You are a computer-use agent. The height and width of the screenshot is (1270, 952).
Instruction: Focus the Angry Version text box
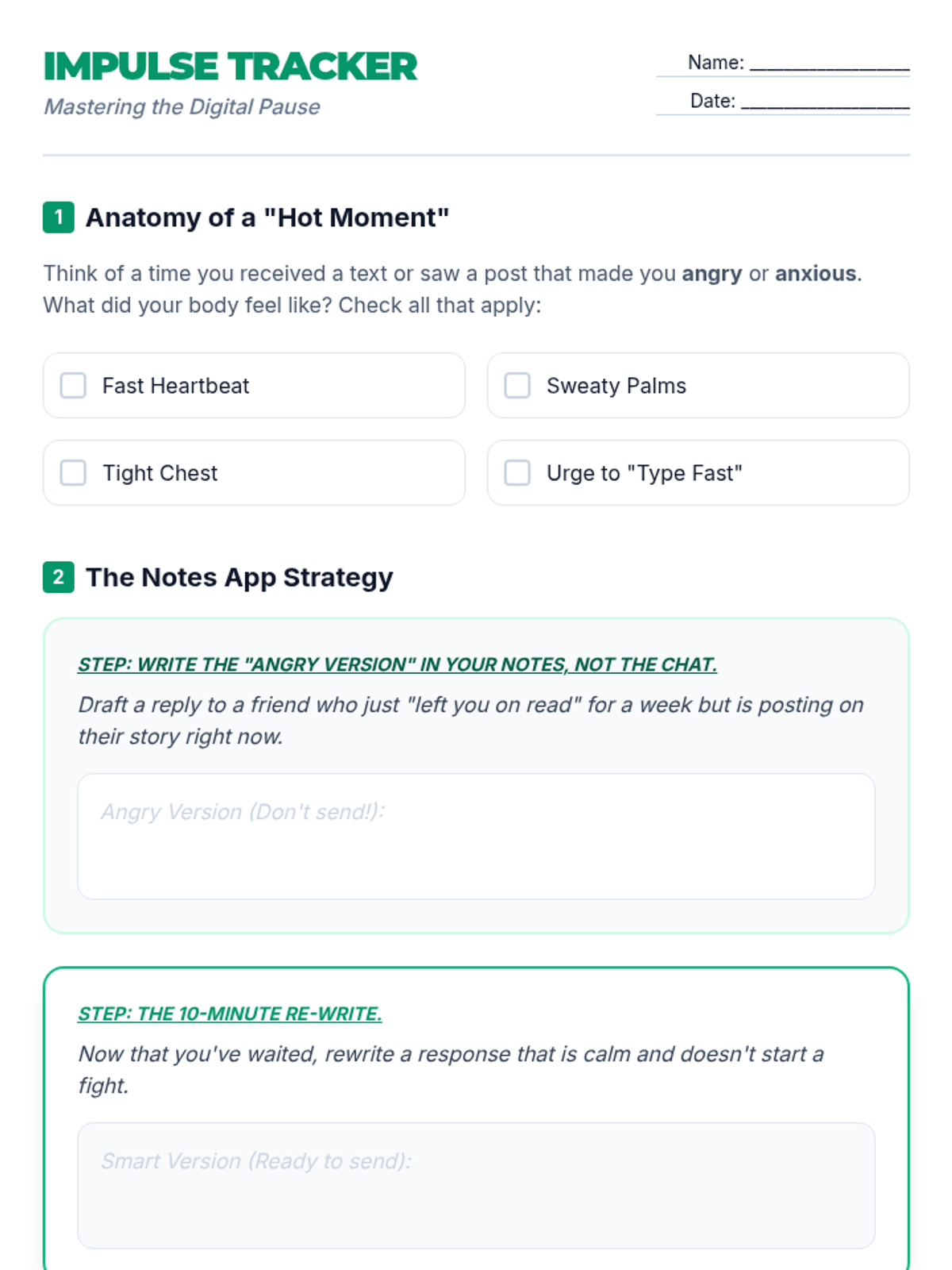coord(476,837)
